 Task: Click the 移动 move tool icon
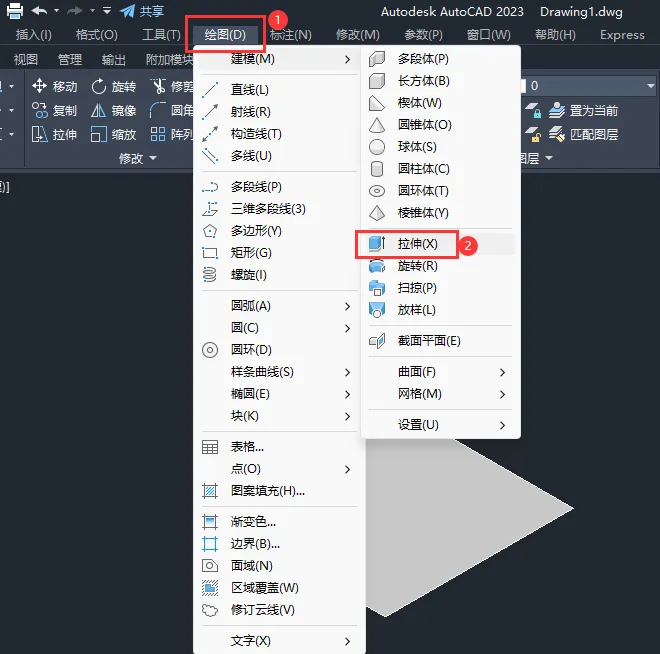(x=39, y=86)
